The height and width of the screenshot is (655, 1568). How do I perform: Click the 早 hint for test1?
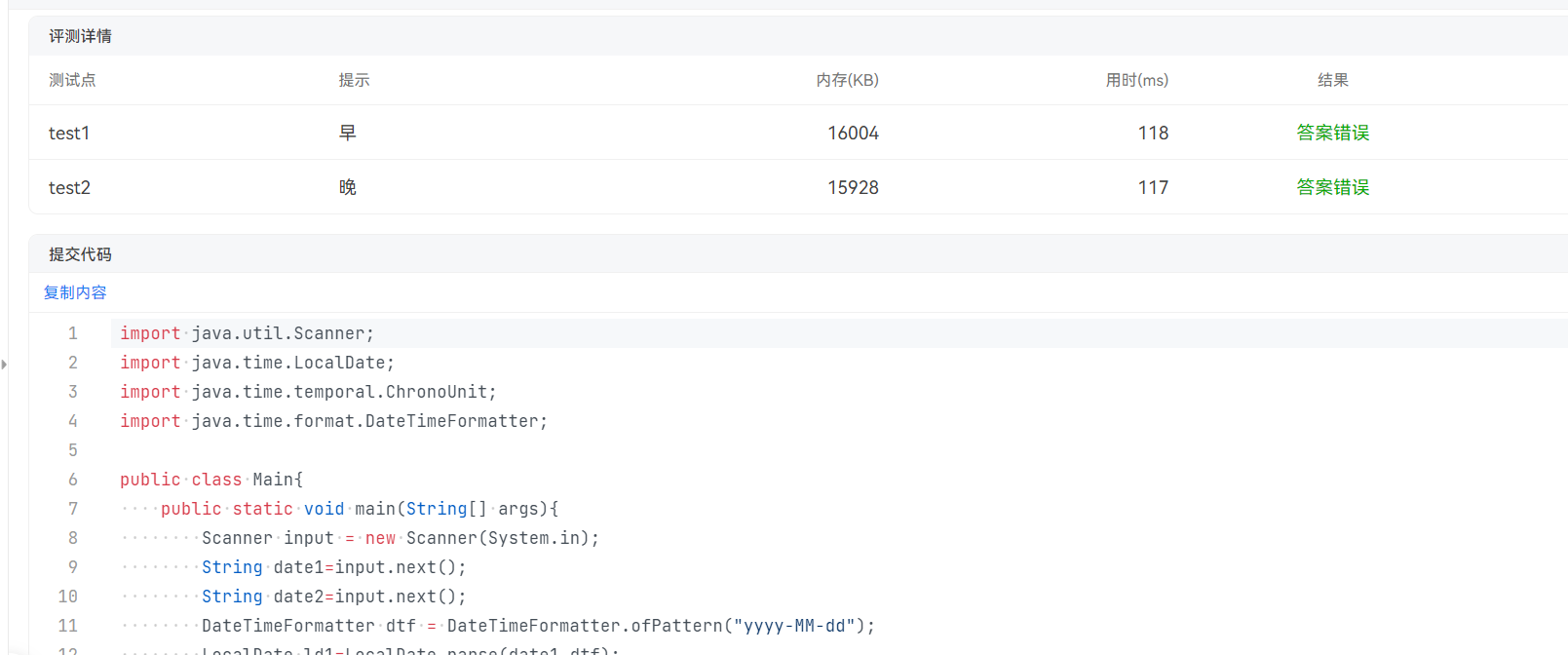click(x=347, y=133)
